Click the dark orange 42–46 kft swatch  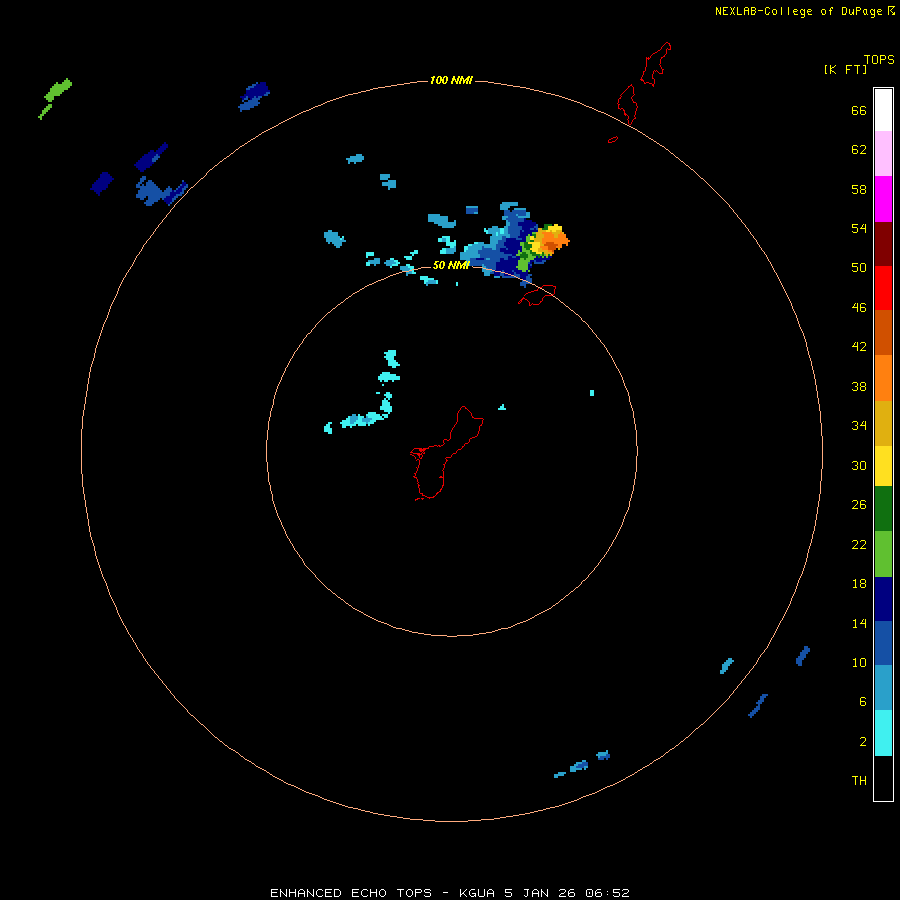coord(883,332)
